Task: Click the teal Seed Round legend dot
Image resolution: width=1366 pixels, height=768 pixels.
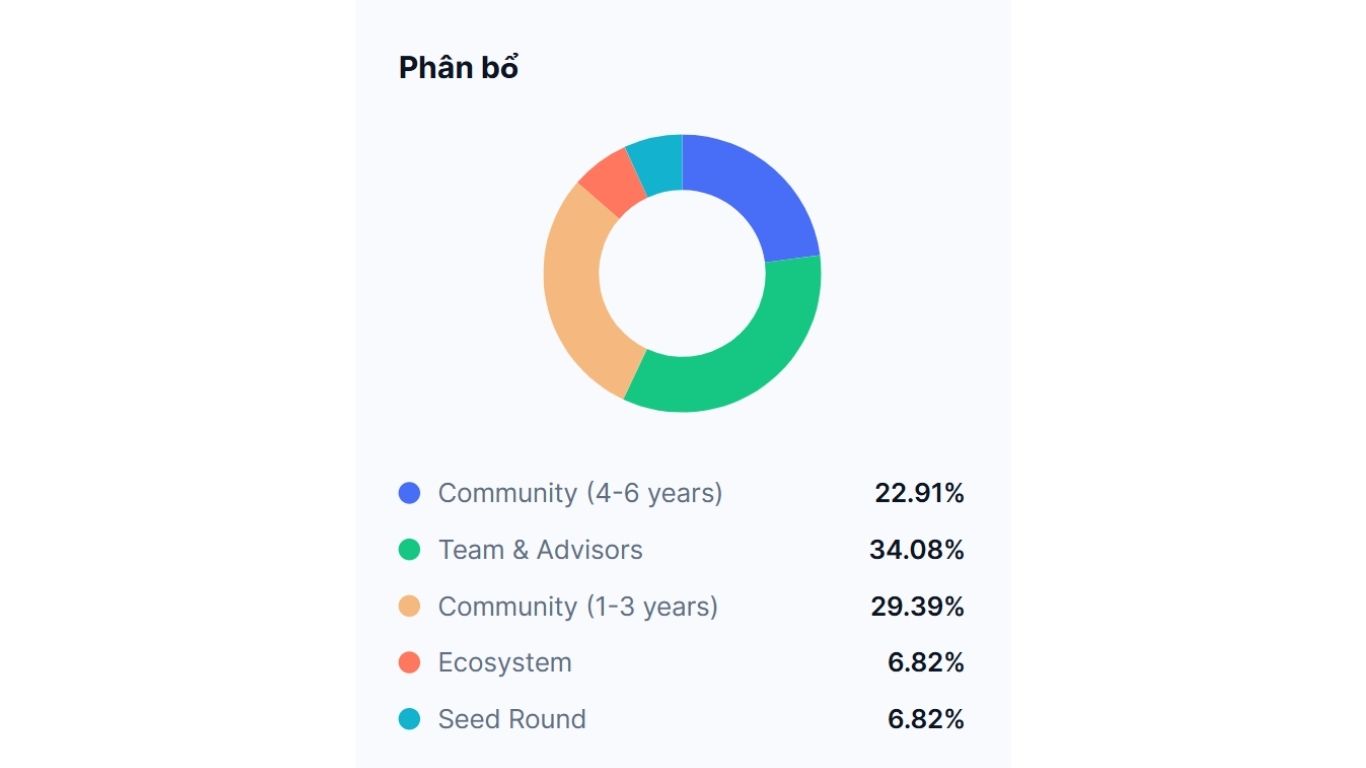Action: [409, 719]
